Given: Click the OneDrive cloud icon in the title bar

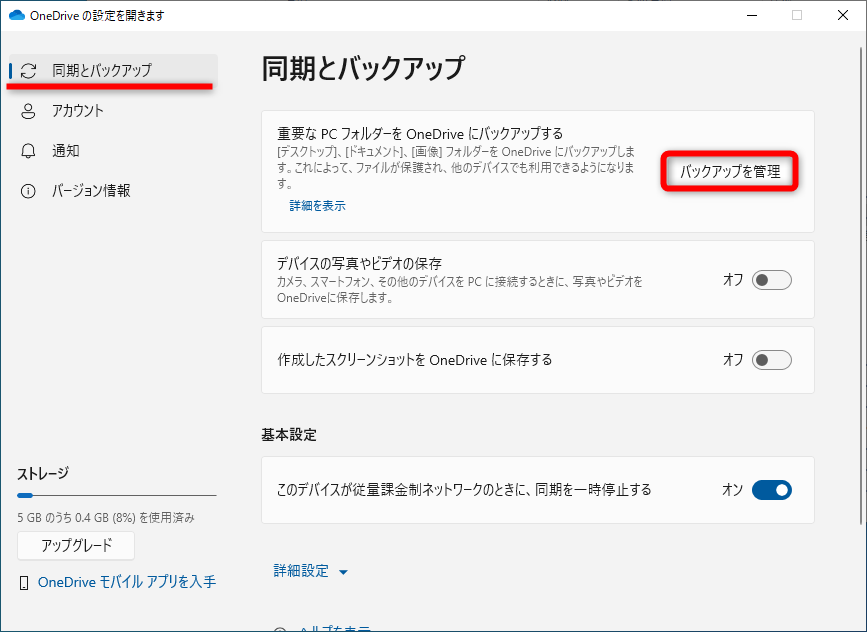Looking at the screenshot, I should pyautogui.click(x=14, y=15).
